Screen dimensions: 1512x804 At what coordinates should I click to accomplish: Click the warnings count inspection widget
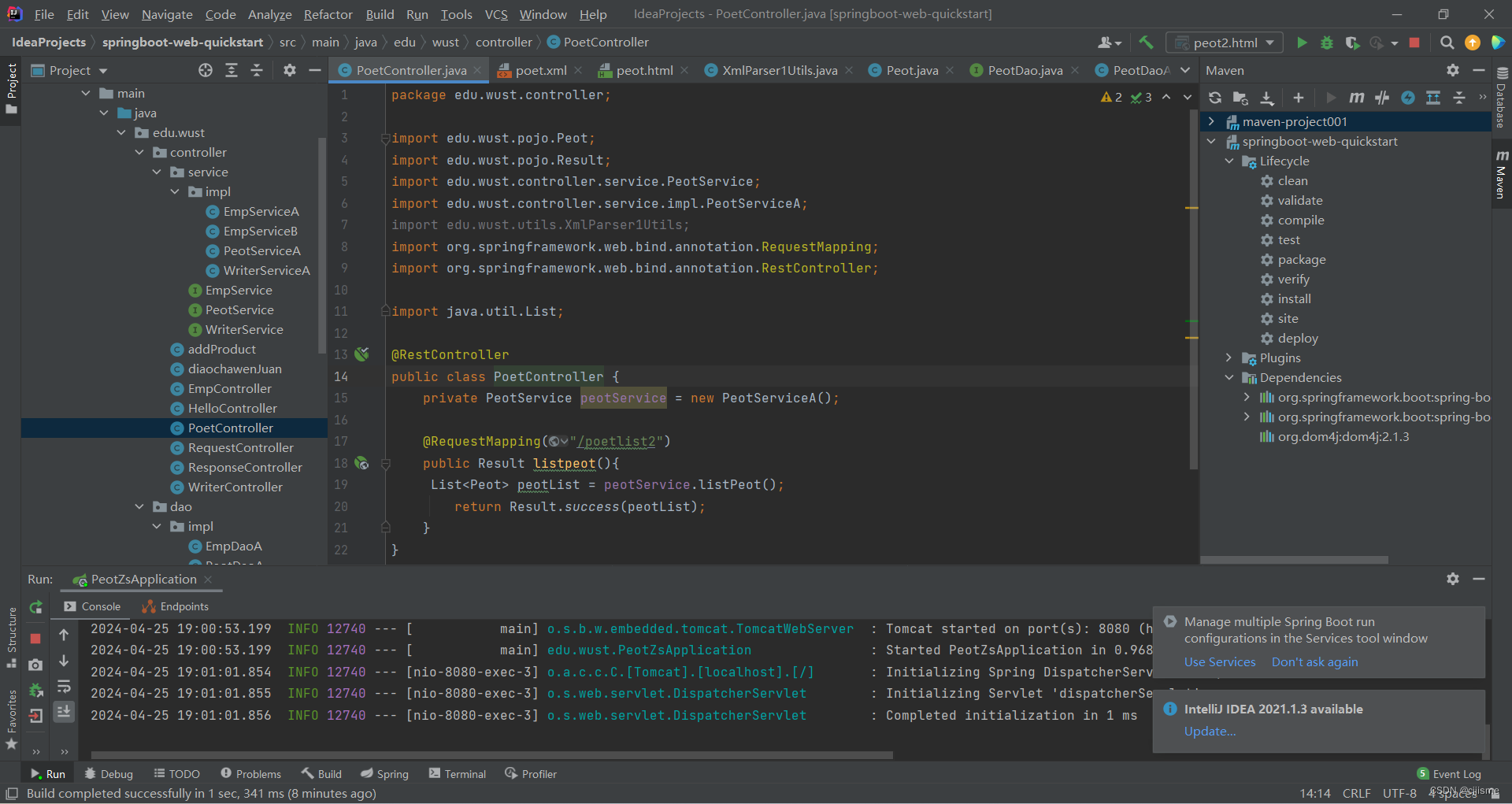[1112, 97]
